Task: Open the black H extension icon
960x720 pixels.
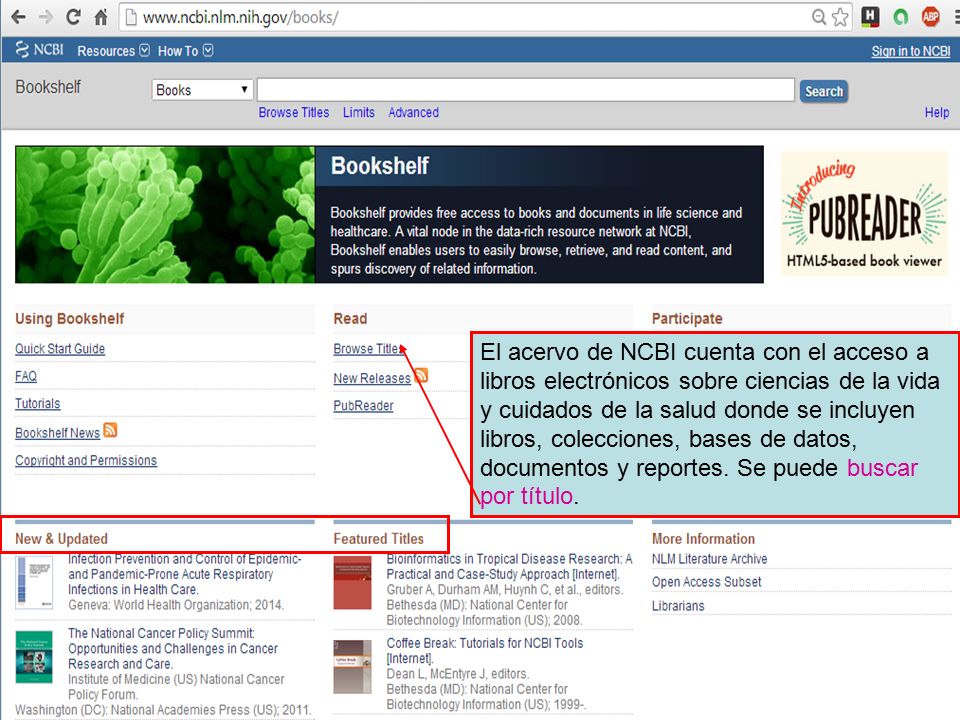Action: tap(870, 17)
